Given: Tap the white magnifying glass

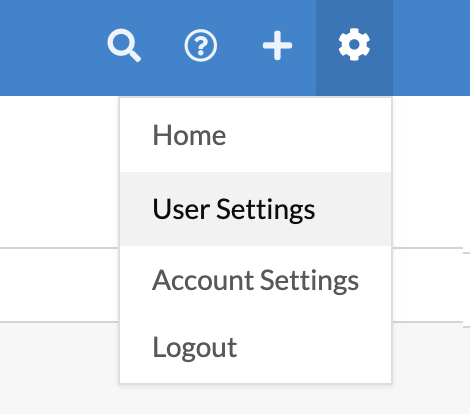Looking at the screenshot, I should point(124,45).
